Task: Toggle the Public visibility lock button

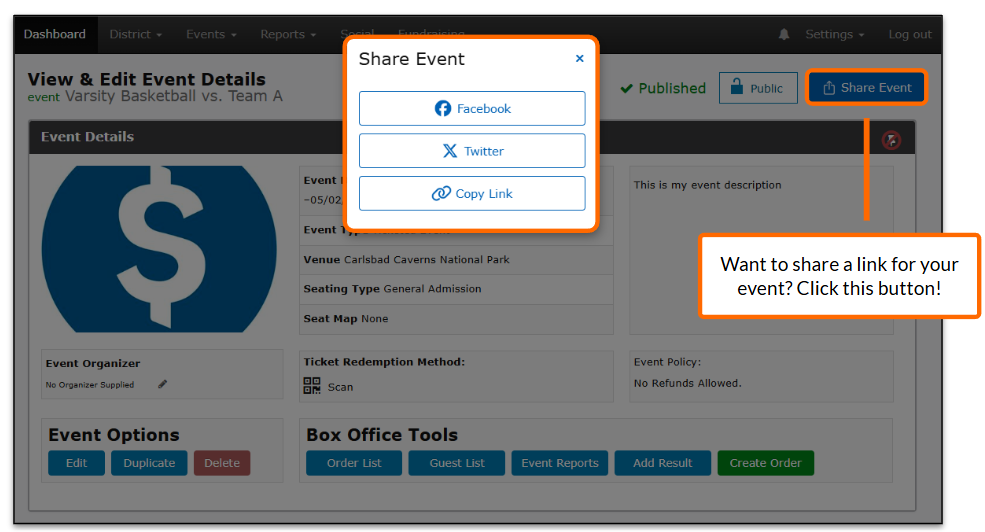Action: pos(758,88)
